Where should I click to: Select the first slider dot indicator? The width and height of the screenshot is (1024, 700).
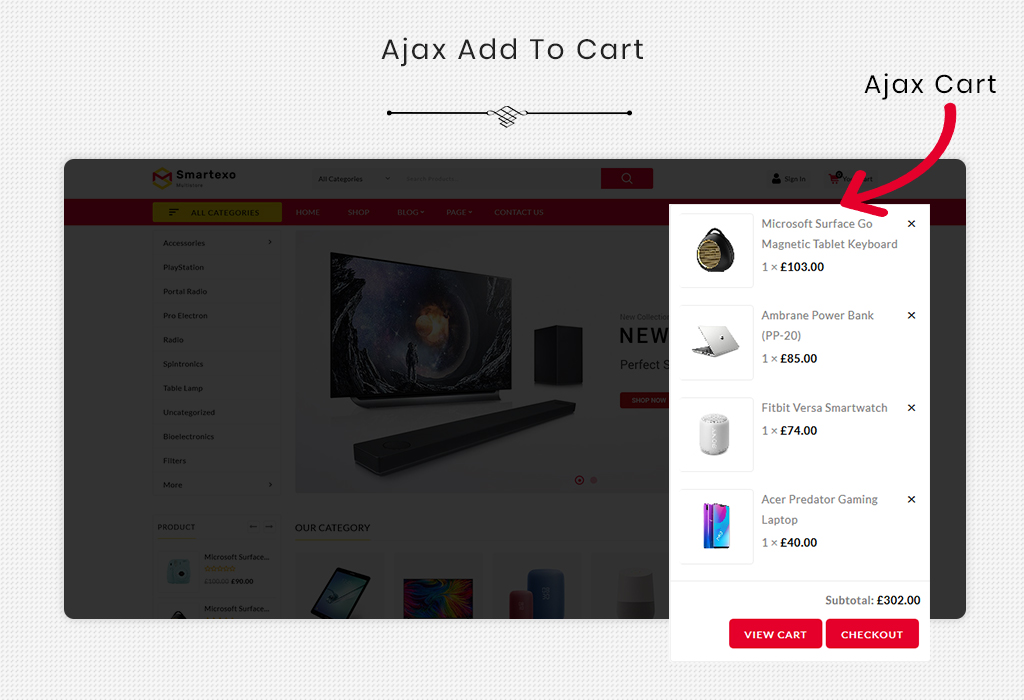(x=579, y=480)
